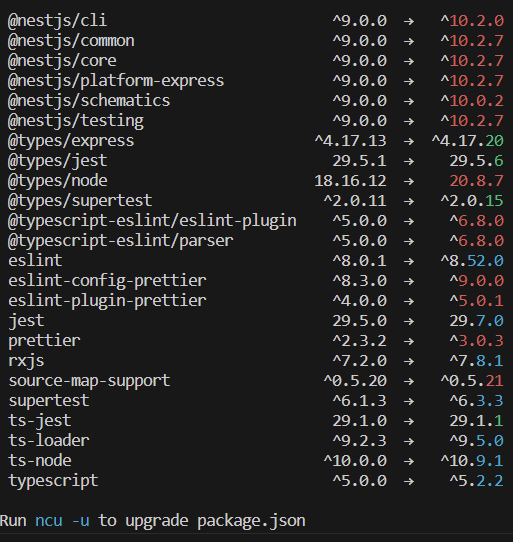Image resolution: width=513 pixels, height=542 pixels.
Task: Select current version ^0.5.20 of source-map-support
Action: 355,381
